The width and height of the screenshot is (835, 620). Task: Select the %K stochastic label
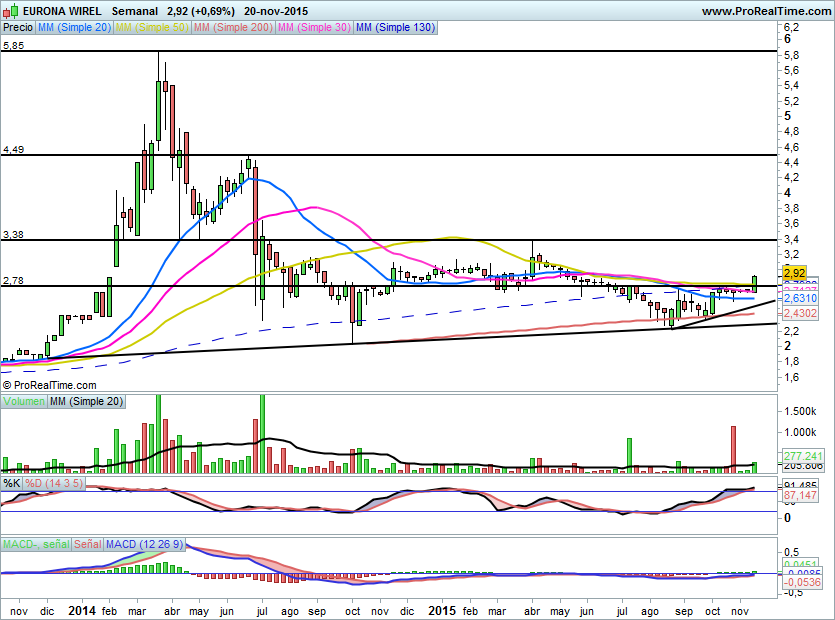tap(12, 483)
